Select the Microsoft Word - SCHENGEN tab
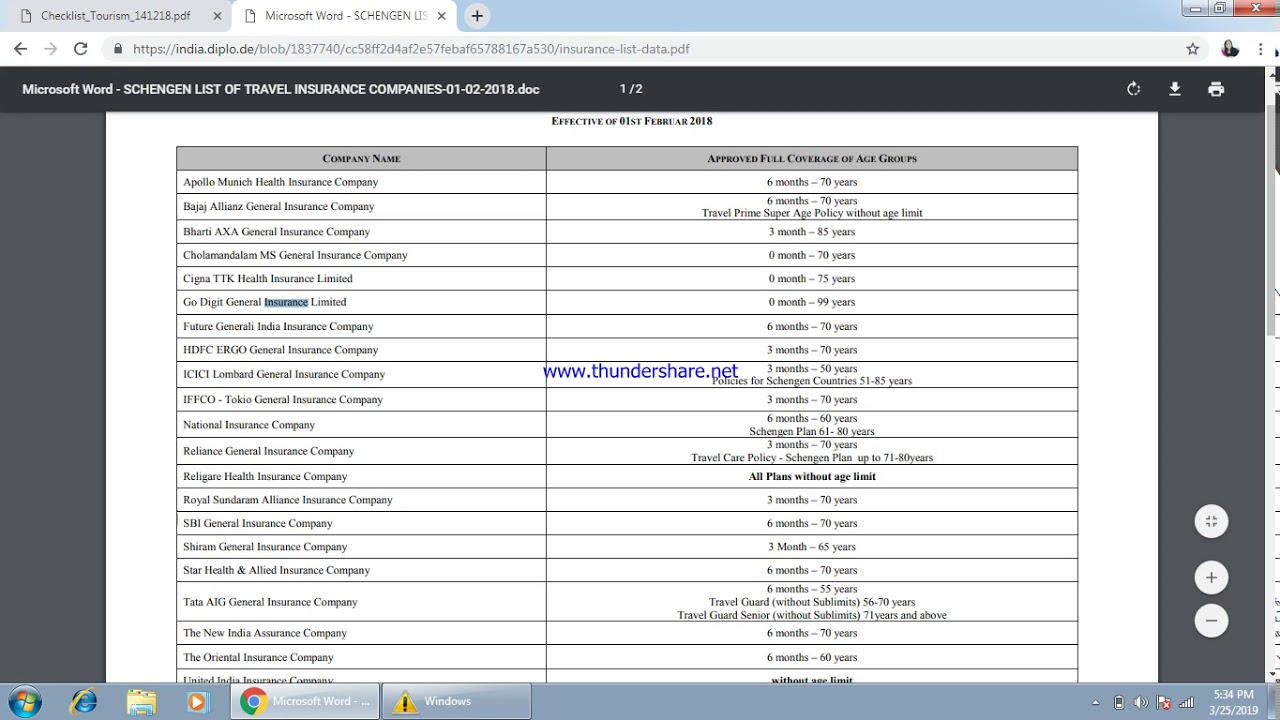Image resolution: width=1280 pixels, height=720 pixels. coord(346,16)
